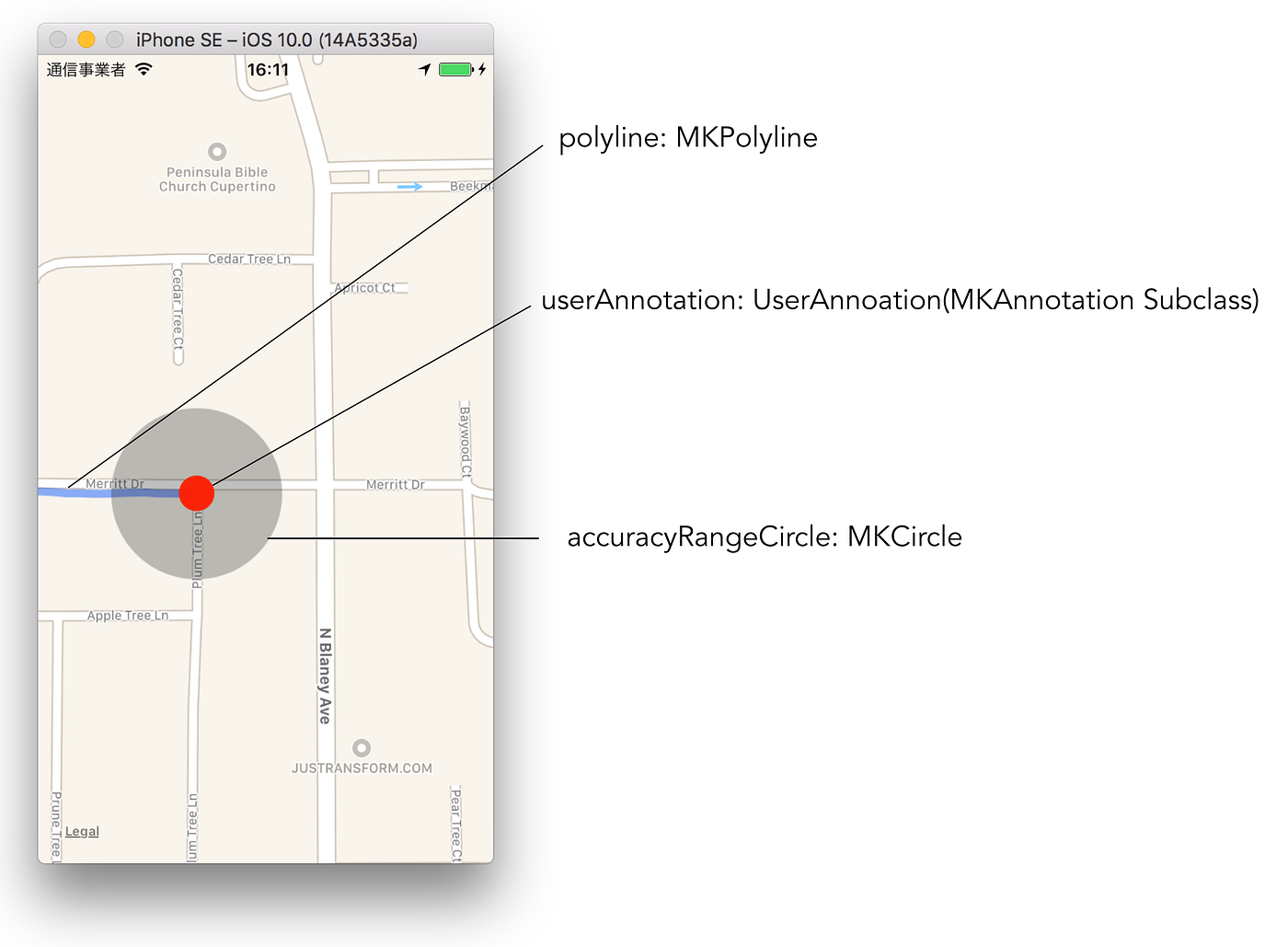Click the blue arrow marker near Beekman label
Viewport: 1288px width, 947px height.
(408, 186)
